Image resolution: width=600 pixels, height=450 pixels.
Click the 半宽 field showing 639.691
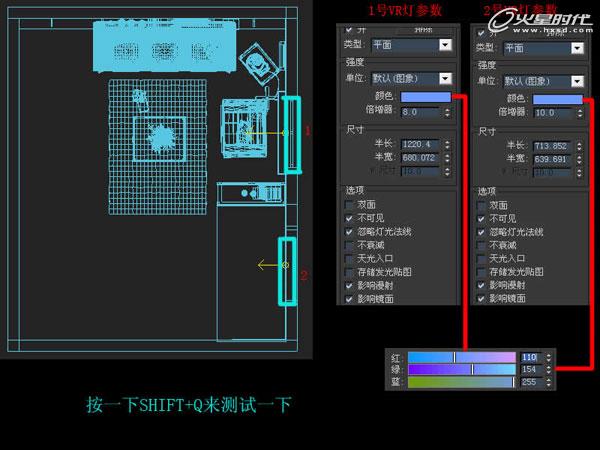(x=553, y=159)
